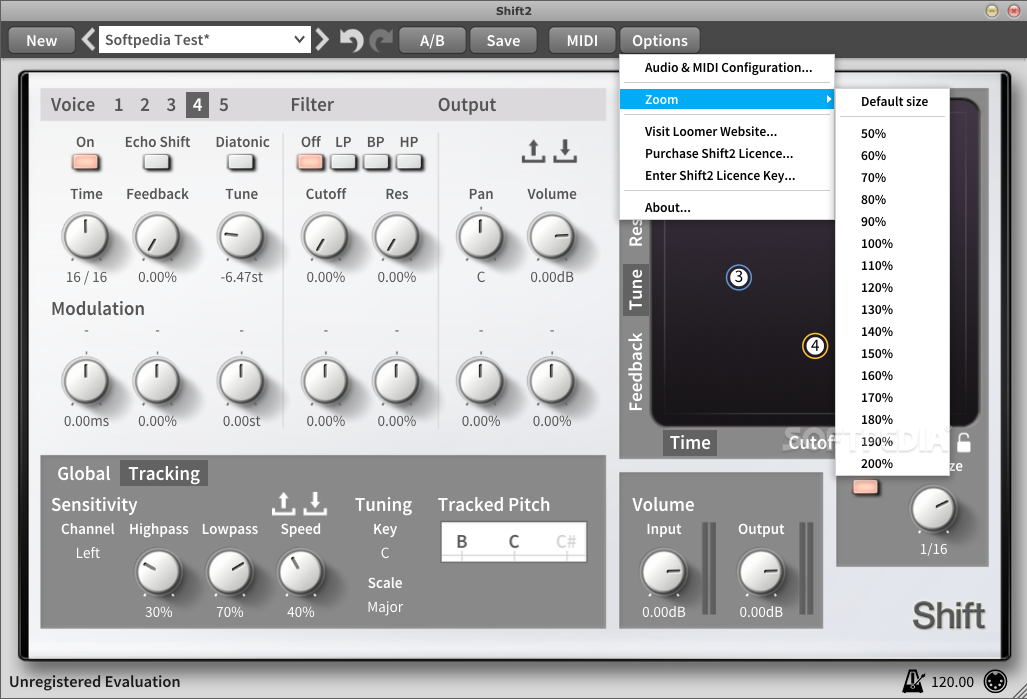Click the filter Res knob
Viewport: 1027px width, 699px height.
(x=396, y=236)
